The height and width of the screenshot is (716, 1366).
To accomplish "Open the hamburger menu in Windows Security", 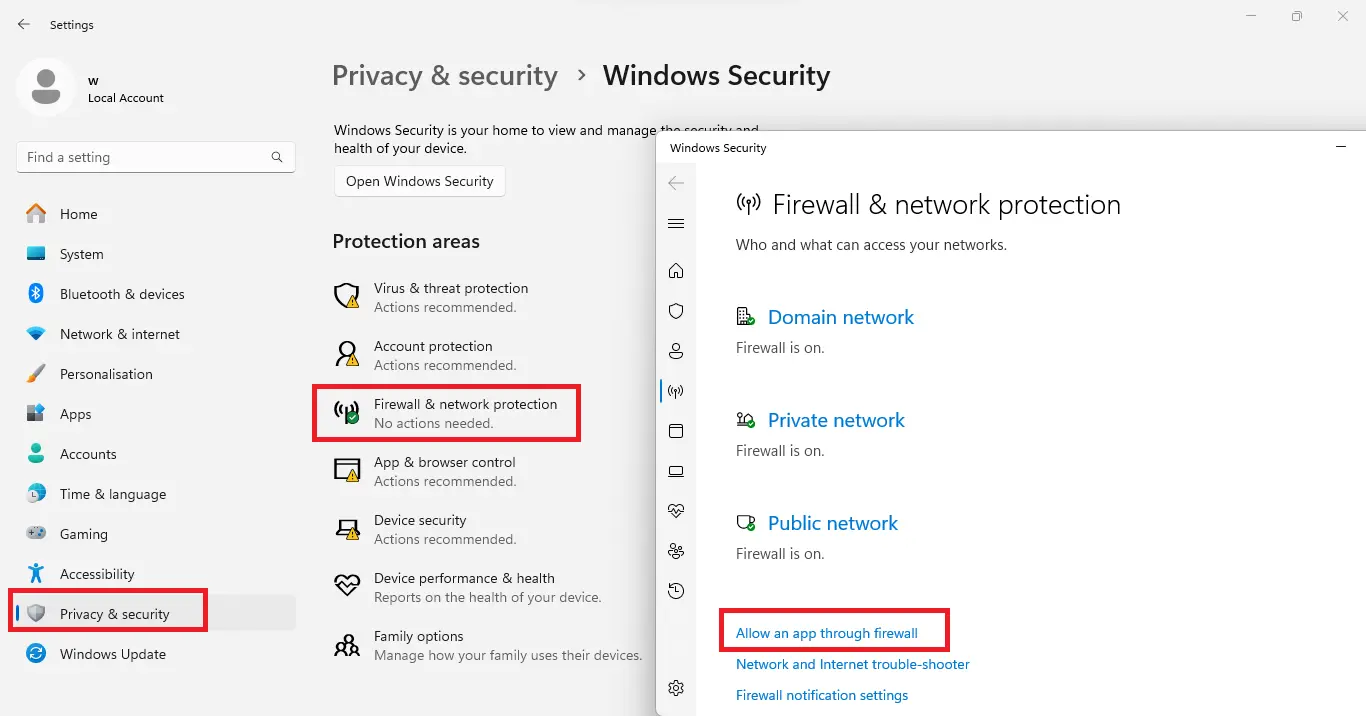I will coord(676,224).
